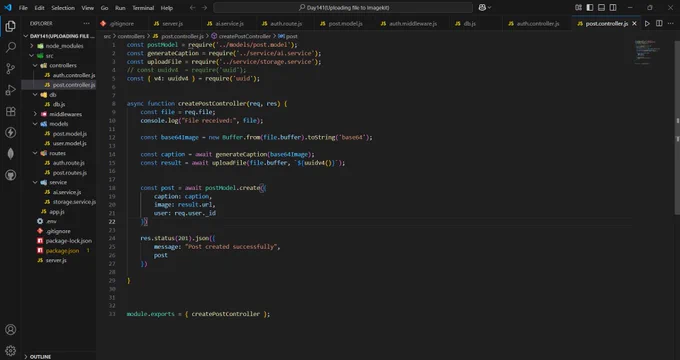The image size is (680, 360).
Task: Open the Help menu
Action: coord(167,8)
